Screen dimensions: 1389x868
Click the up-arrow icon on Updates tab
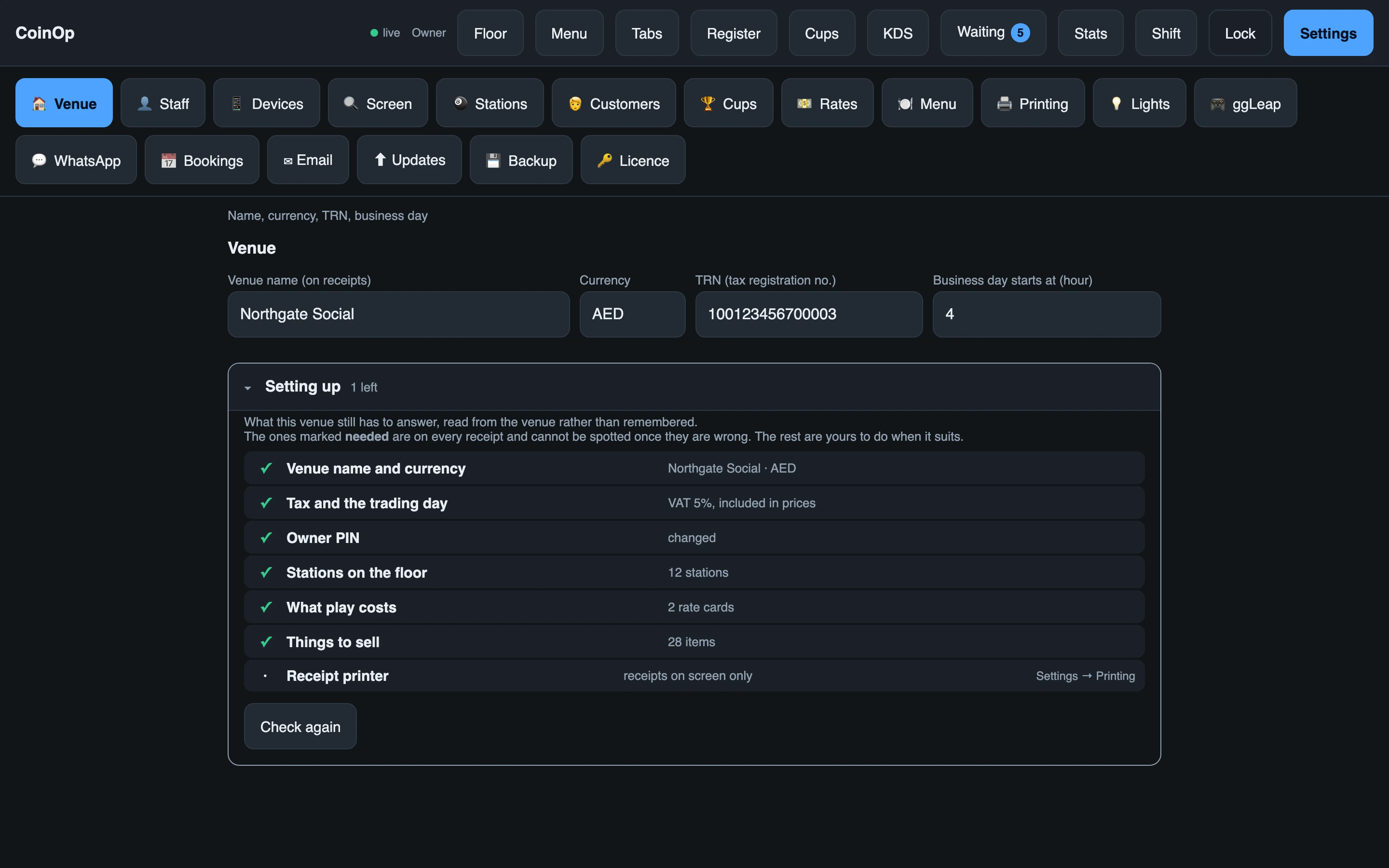tap(380, 160)
